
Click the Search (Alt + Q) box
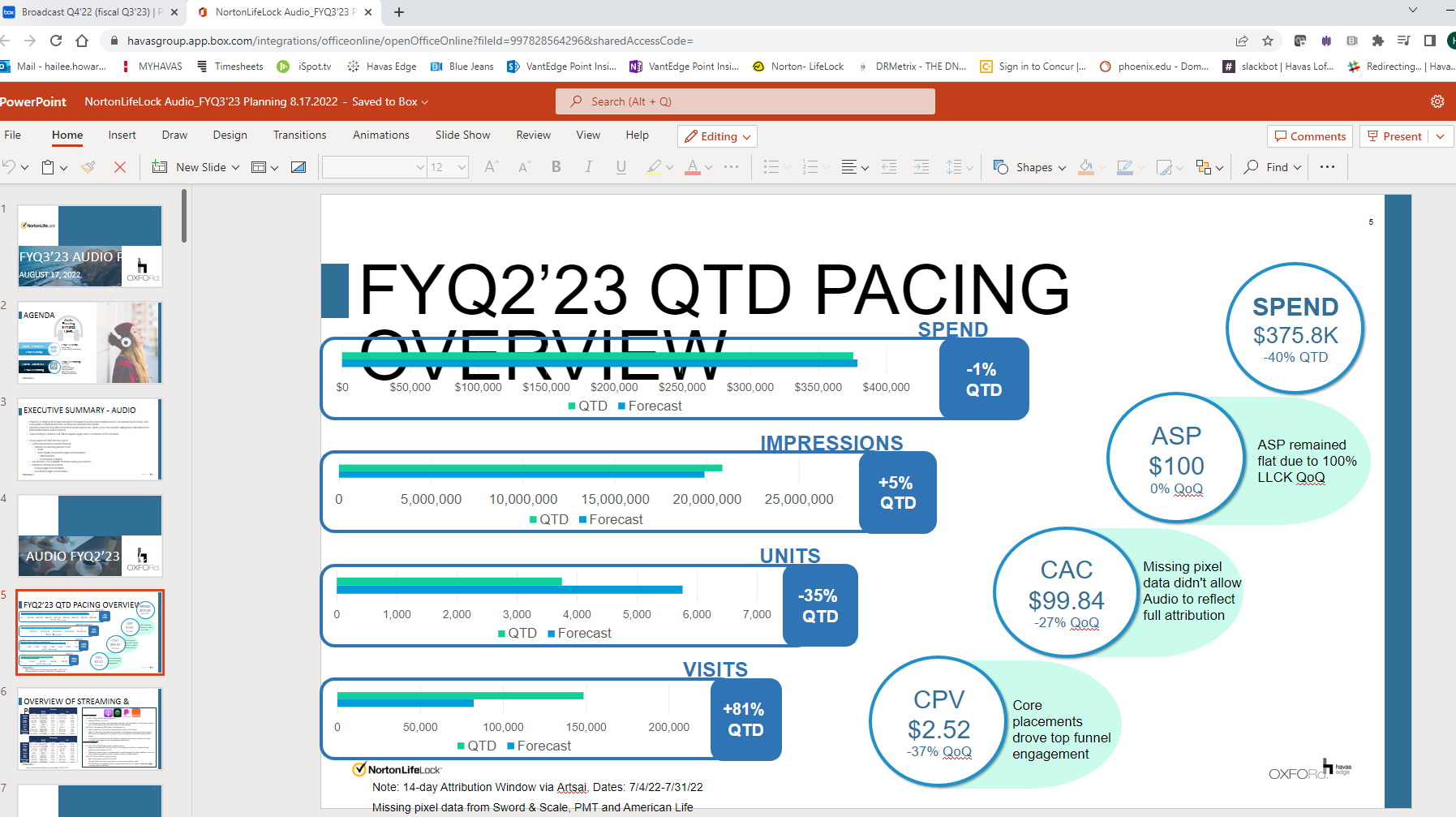[745, 101]
